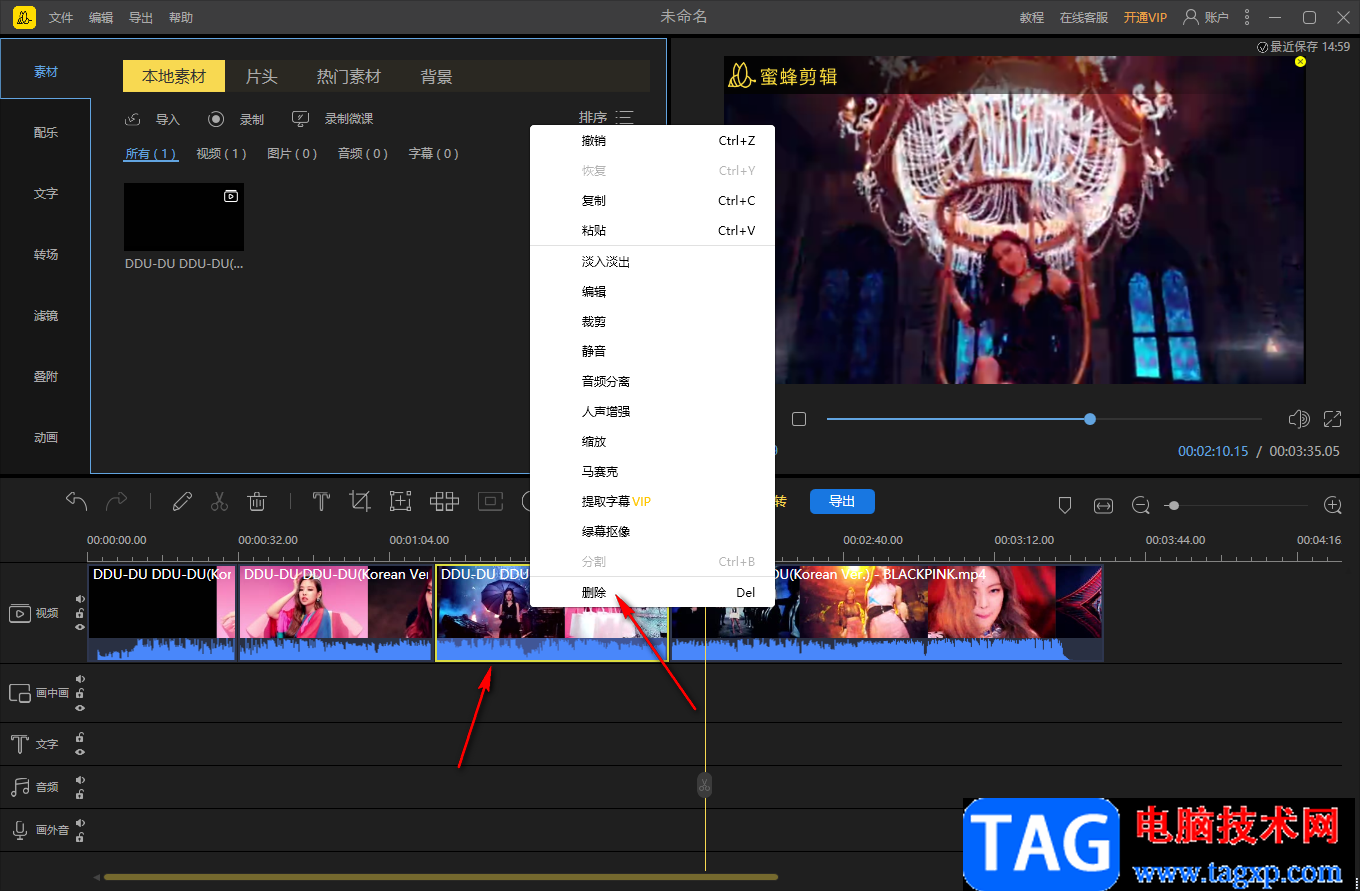The width and height of the screenshot is (1360, 891).
Task: Click the trash can delete icon
Action: point(257,501)
